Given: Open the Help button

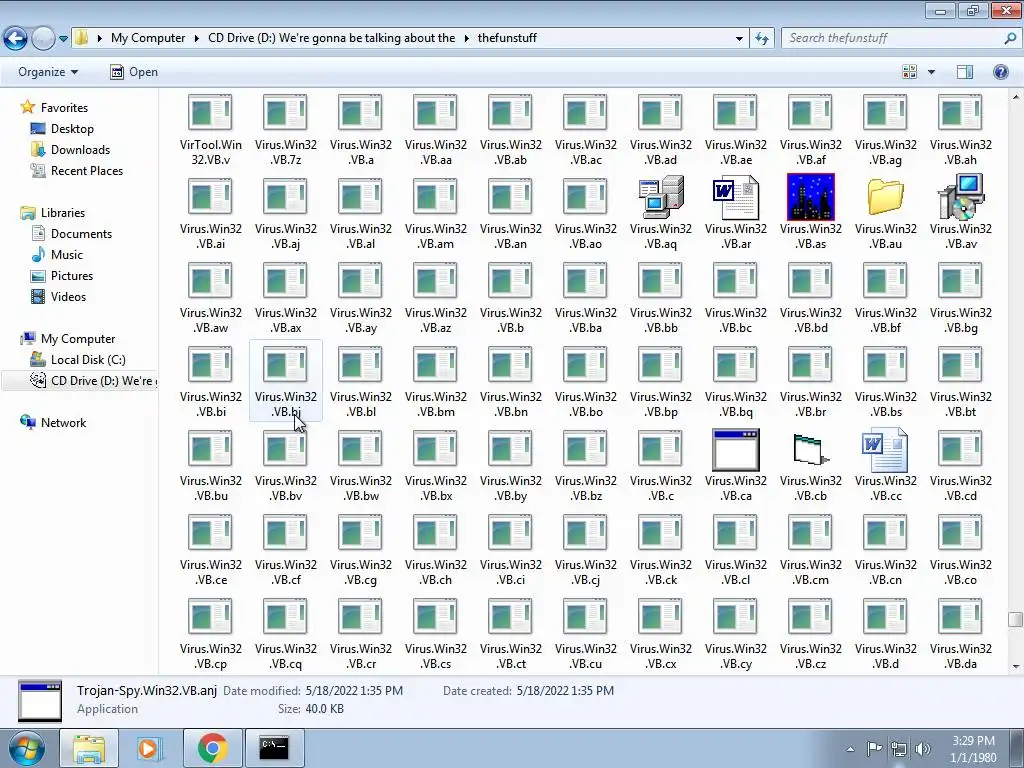Looking at the screenshot, I should click(x=1000, y=72).
